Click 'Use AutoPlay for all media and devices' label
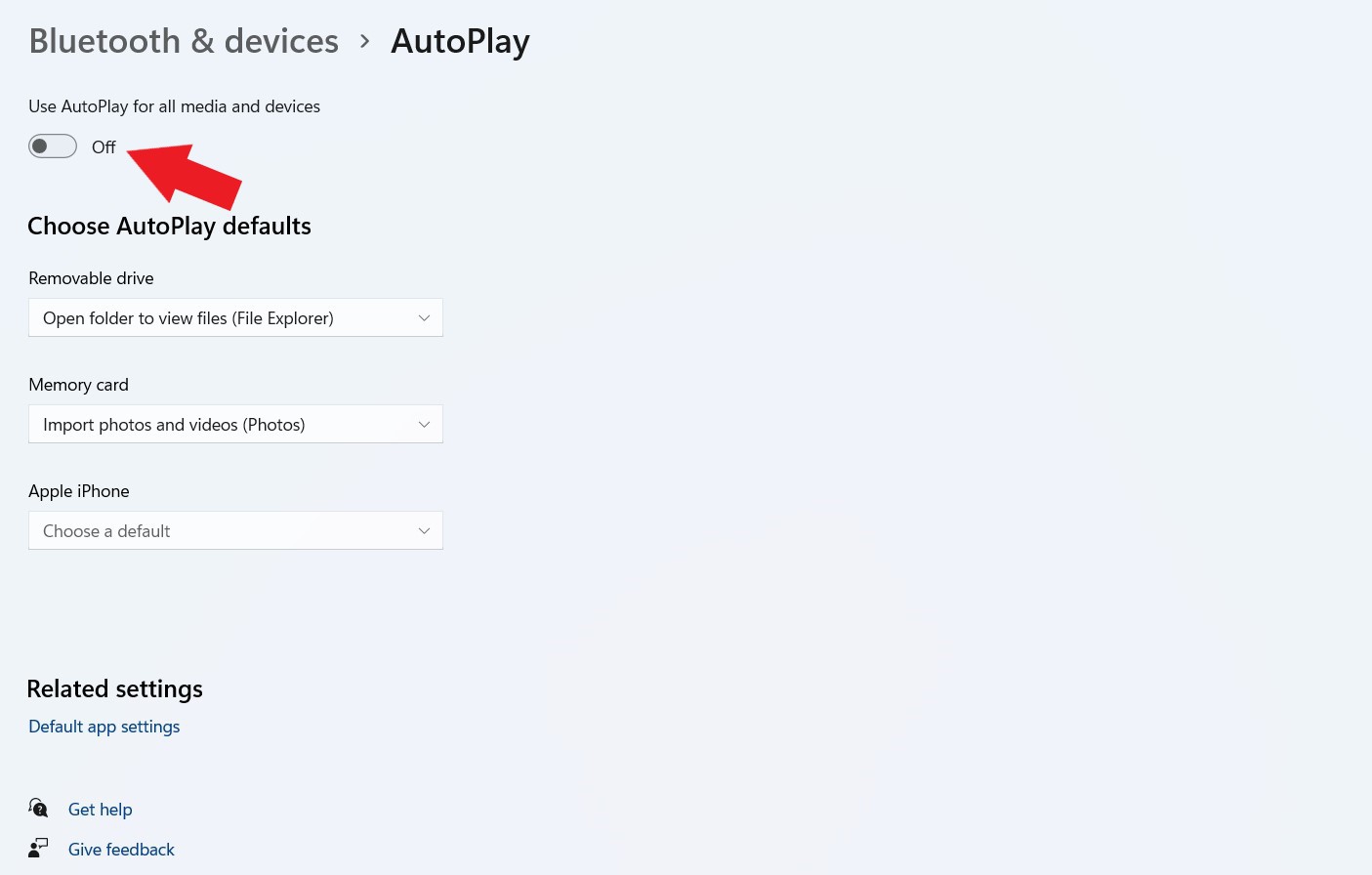 (174, 106)
